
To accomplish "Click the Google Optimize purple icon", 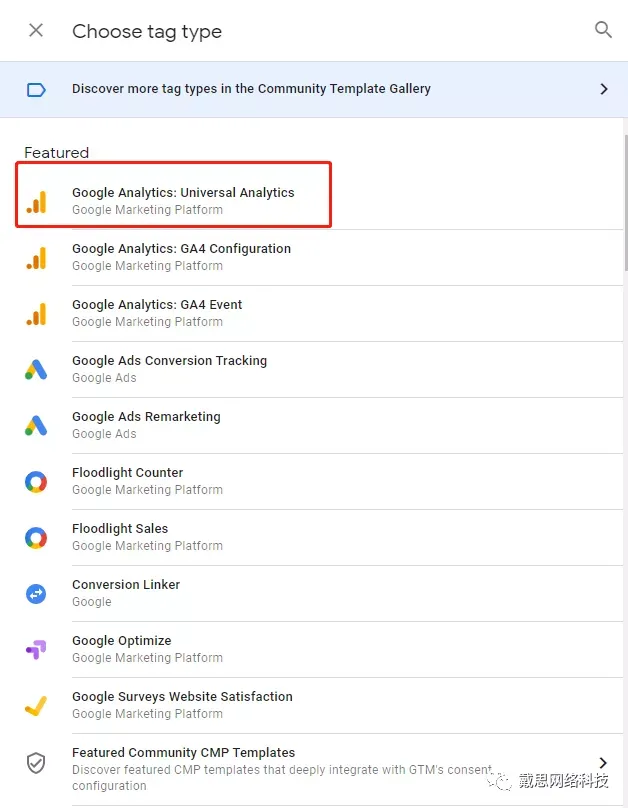I will tap(36, 650).
